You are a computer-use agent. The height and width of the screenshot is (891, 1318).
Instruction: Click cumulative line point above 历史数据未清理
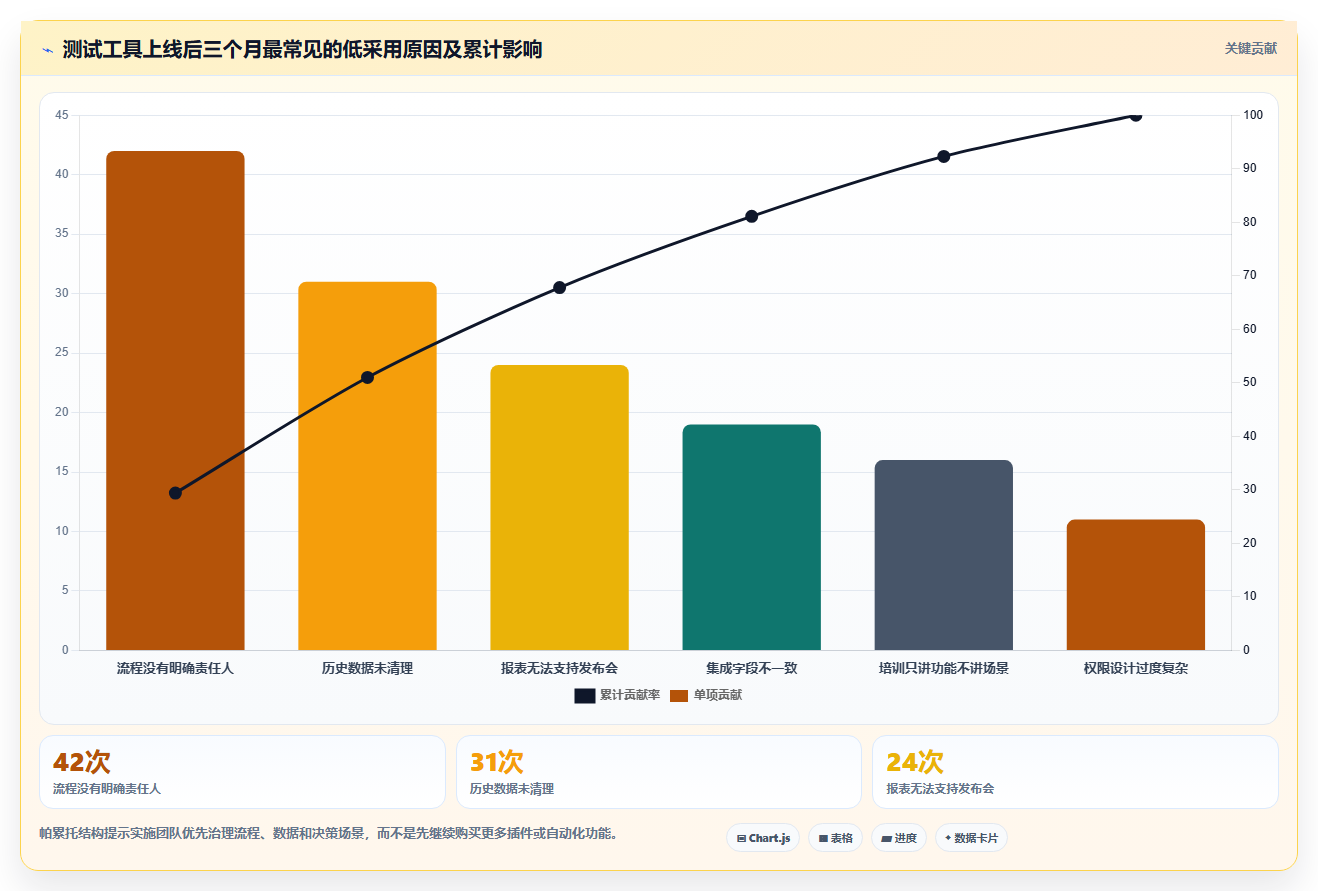(367, 377)
